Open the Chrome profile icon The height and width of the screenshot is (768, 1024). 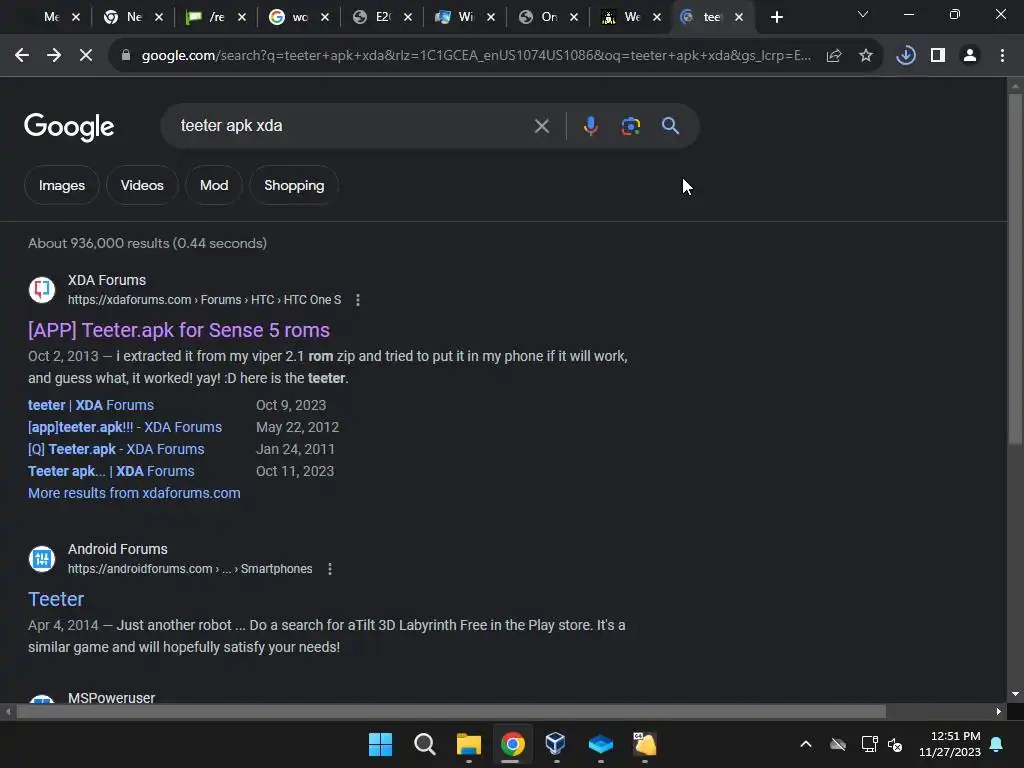pos(970,56)
